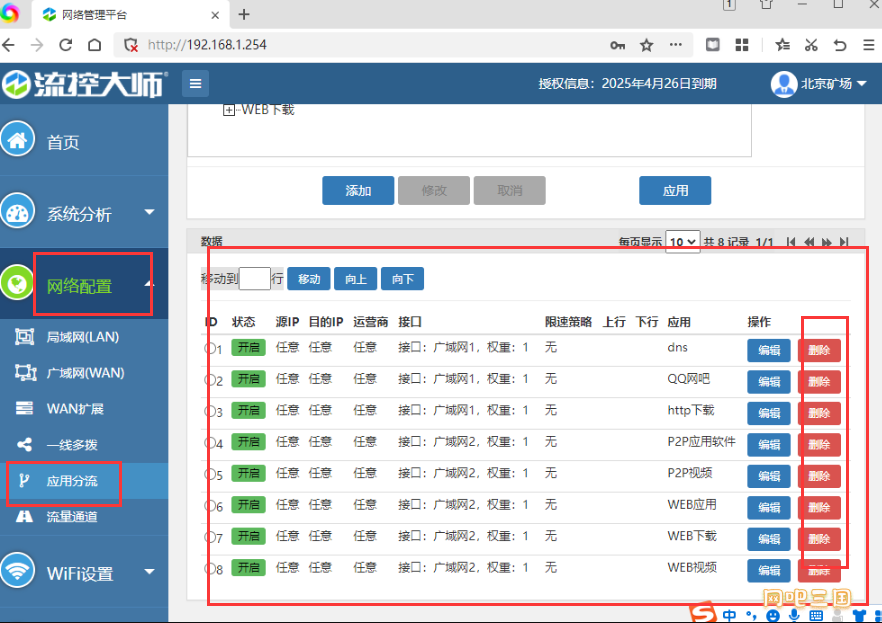Click the WiFi设置 wifi icon

coord(17,571)
